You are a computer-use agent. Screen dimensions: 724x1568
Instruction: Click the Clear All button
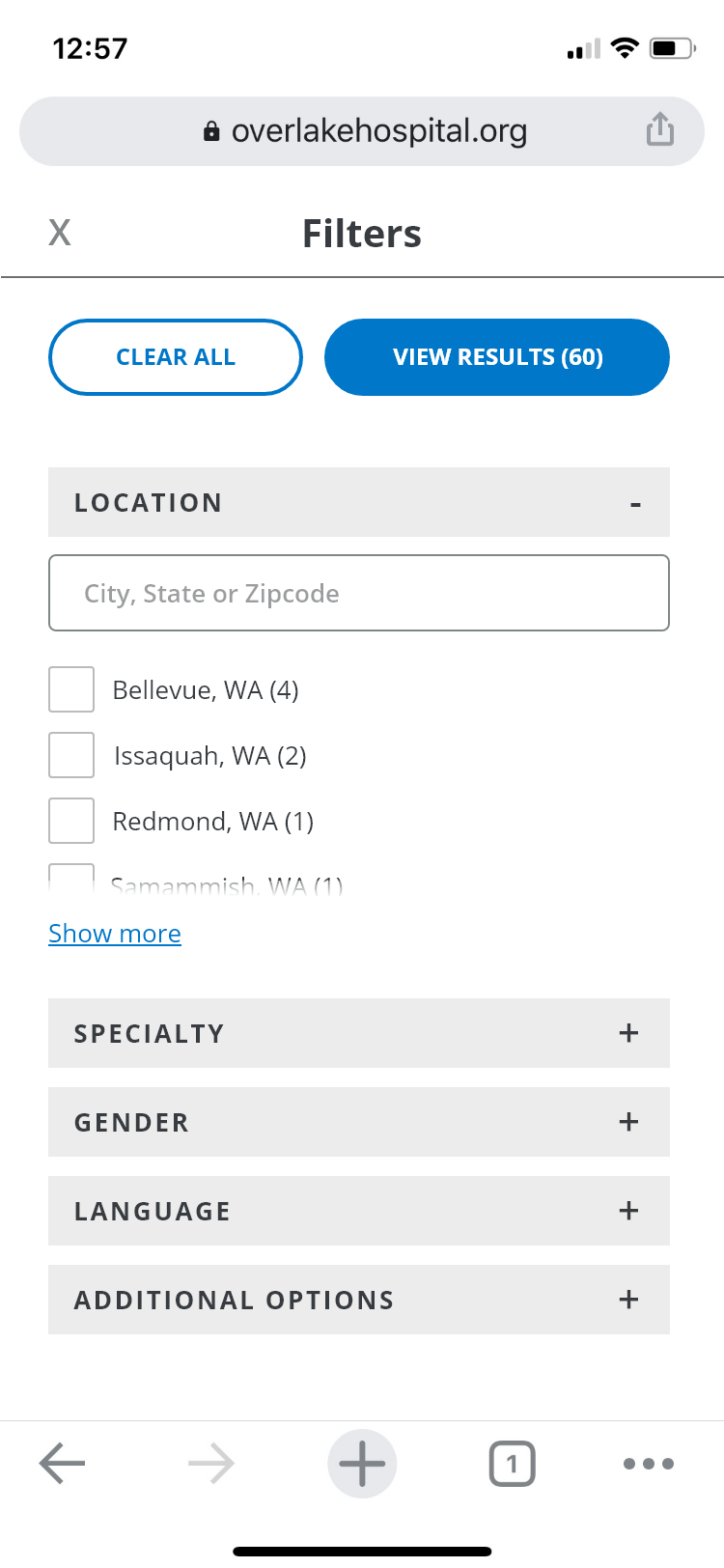(176, 357)
